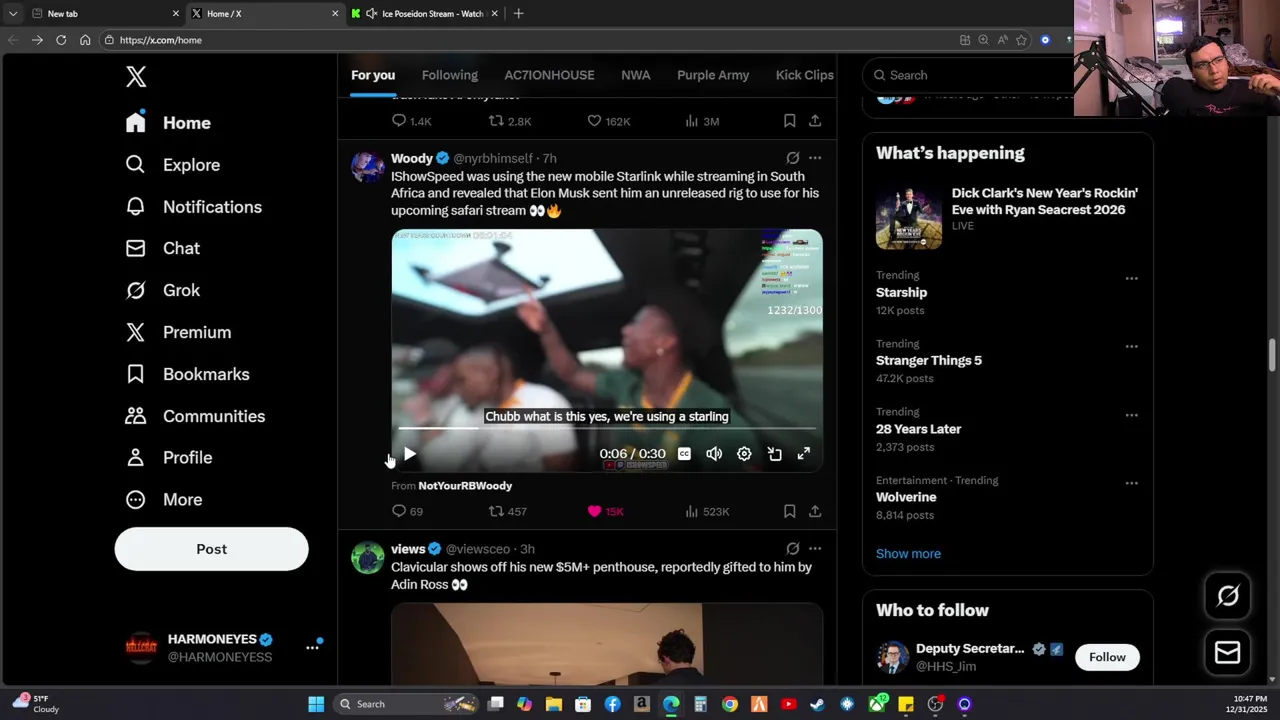
Task: Open the X logo home icon
Action: [136, 76]
